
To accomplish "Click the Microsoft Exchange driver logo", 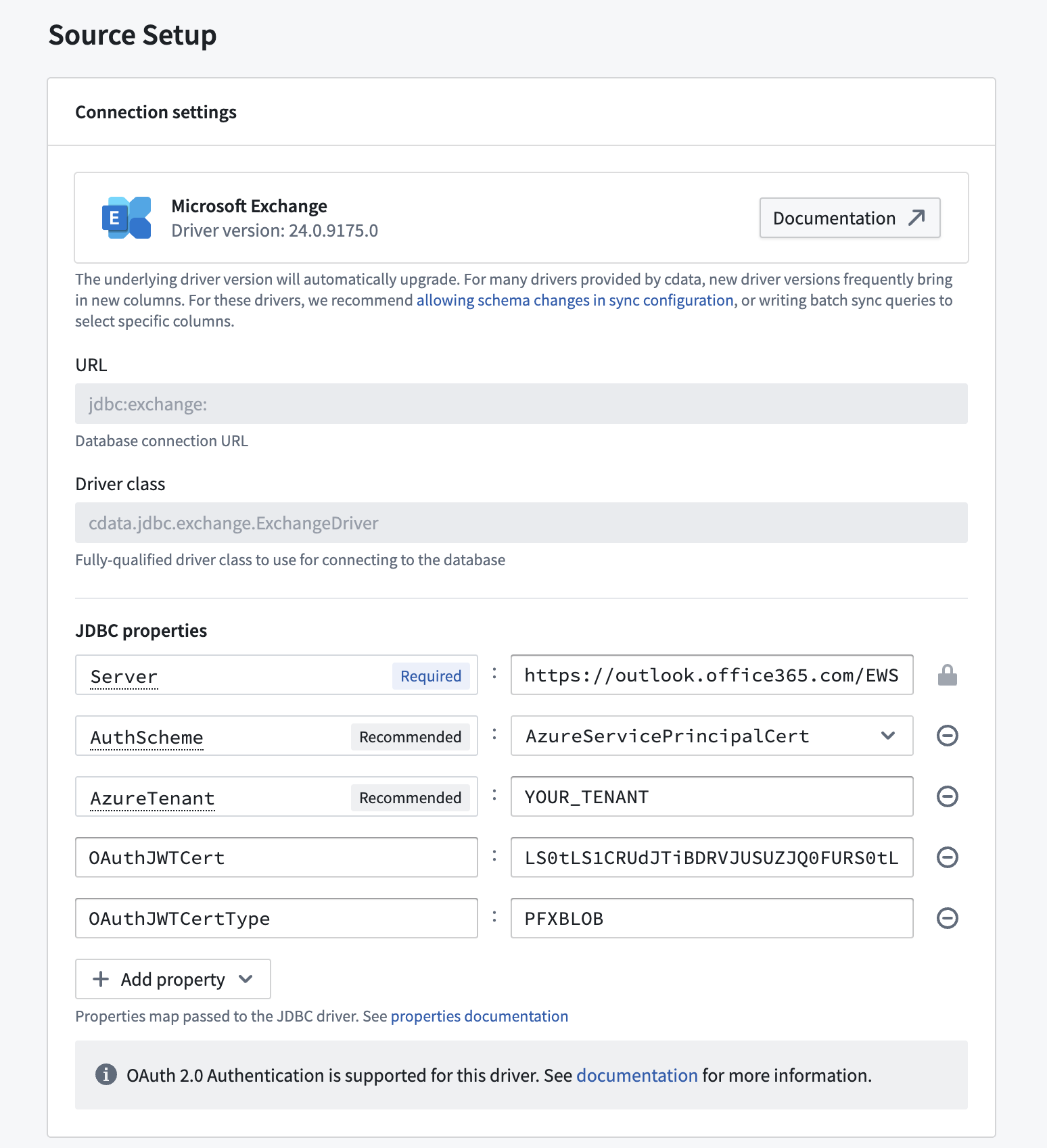I will pos(125,218).
